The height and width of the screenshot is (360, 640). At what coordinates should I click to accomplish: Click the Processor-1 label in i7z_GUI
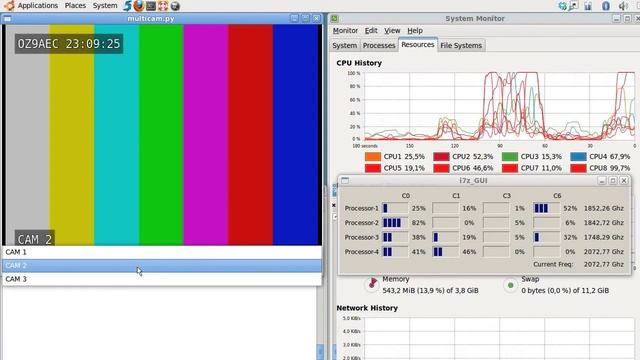[x=362, y=208]
